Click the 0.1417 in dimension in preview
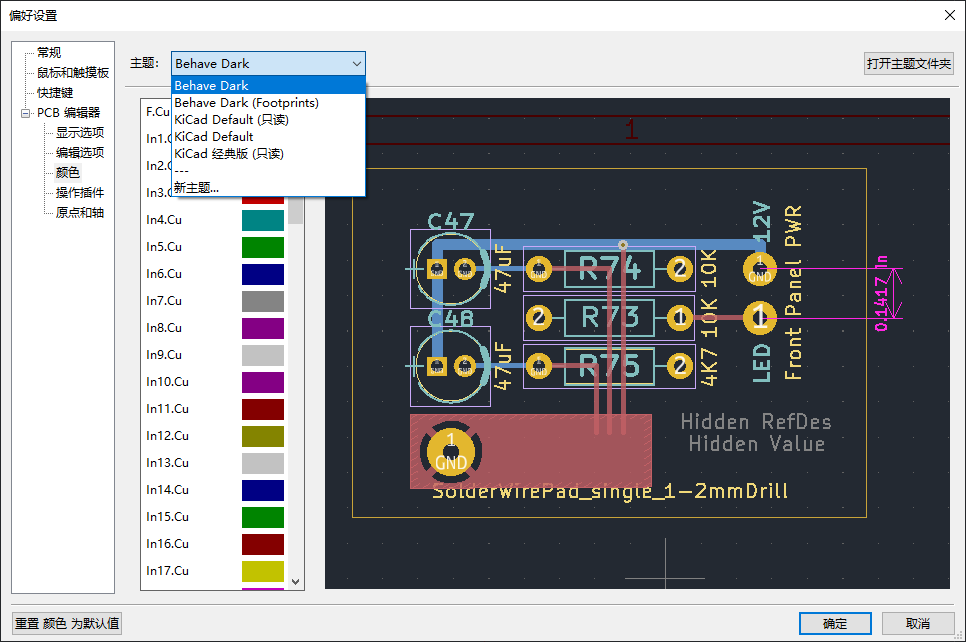Screen dimensions: 966x642 (882, 293)
